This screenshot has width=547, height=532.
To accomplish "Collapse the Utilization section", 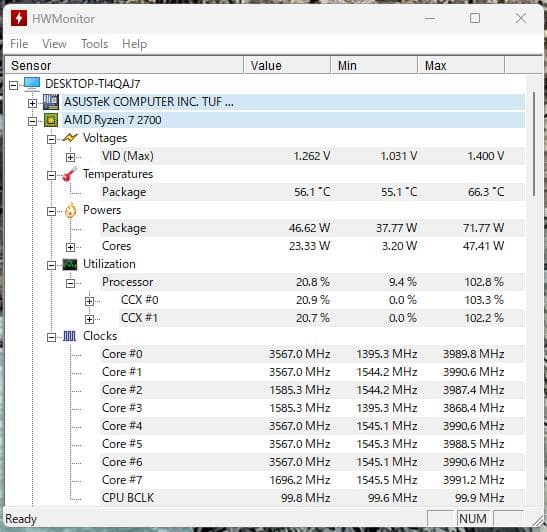I will (x=51, y=265).
